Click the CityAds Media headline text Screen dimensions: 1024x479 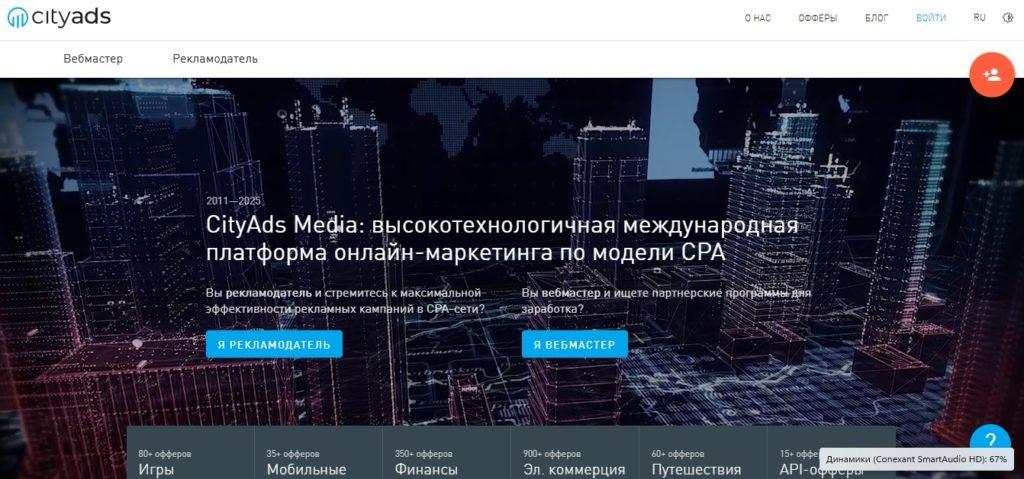[x=502, y=239]
